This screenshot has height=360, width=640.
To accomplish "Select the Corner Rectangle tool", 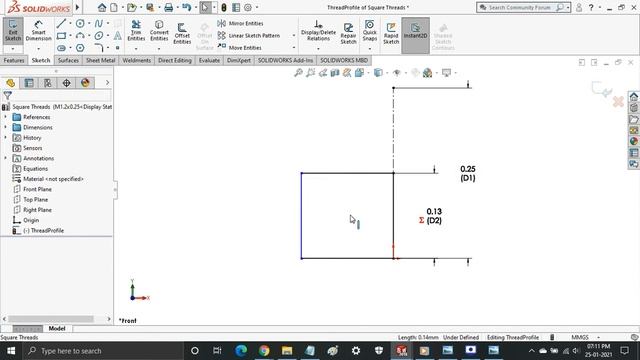I will pos(61,36).
